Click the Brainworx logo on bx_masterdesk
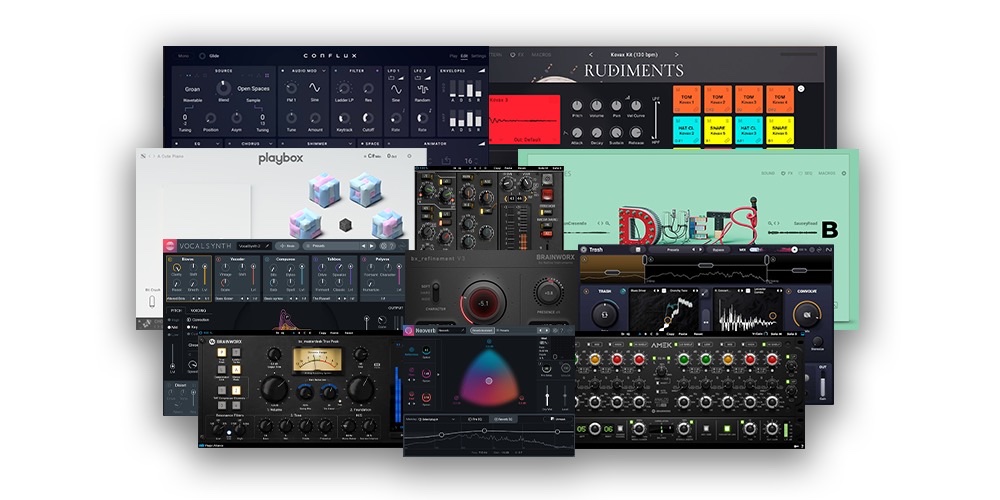The height and width of the screenshot is (500, 1000). pyautogui.click(x=213, y=341)
